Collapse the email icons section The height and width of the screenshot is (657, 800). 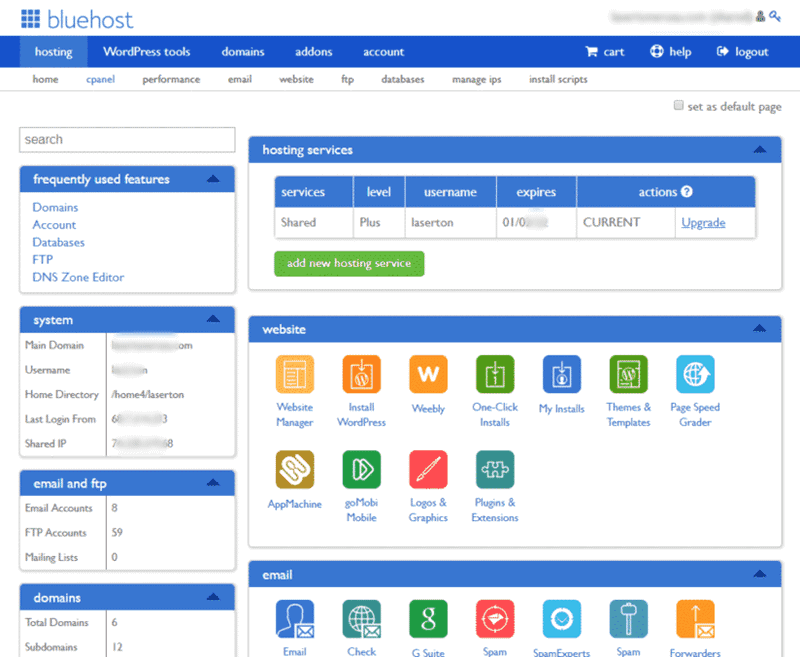click(x=760, y=574)
